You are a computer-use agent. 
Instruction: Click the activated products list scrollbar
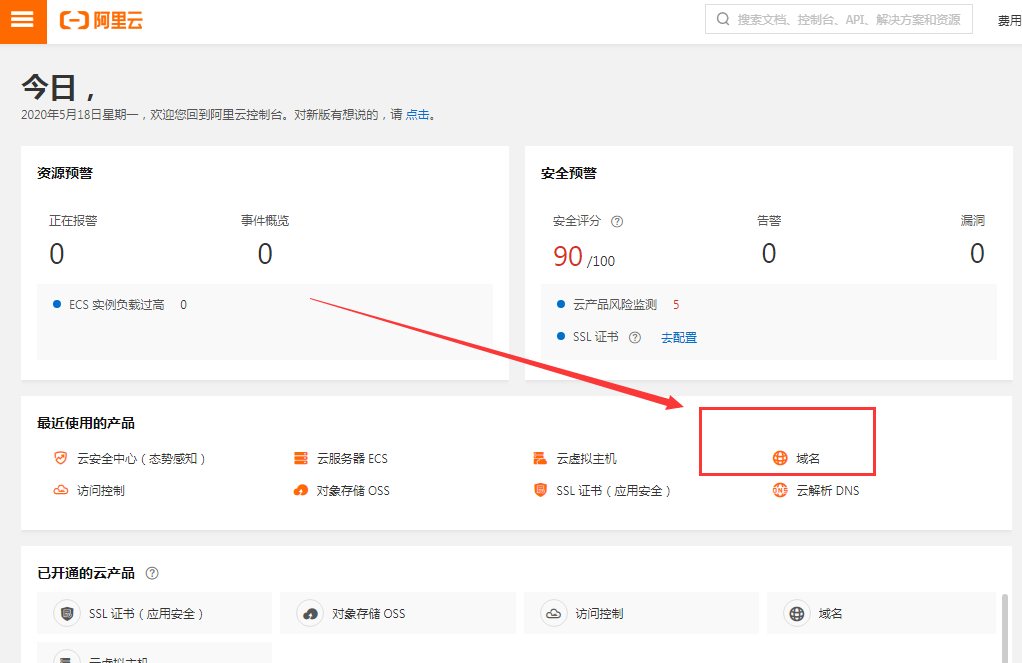(1005, 620)
